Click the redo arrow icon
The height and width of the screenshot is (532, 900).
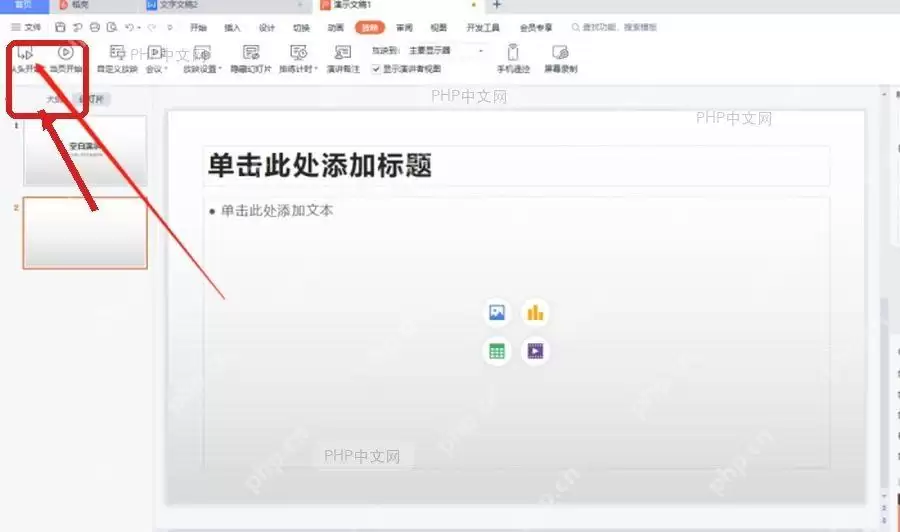152,27
